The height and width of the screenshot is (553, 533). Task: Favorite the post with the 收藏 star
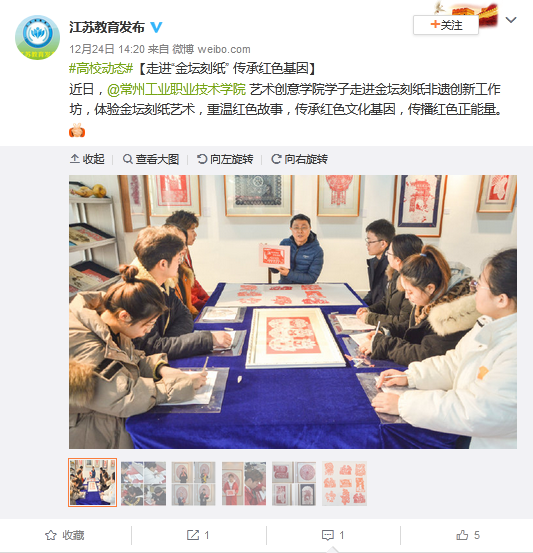tap(65, 535)
